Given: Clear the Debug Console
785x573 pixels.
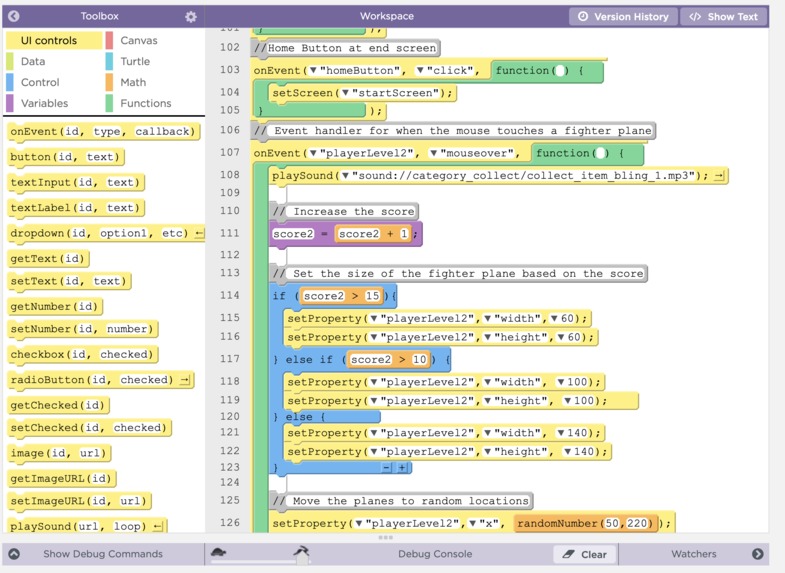Looking at the screenshot, I should click(585, 554).
